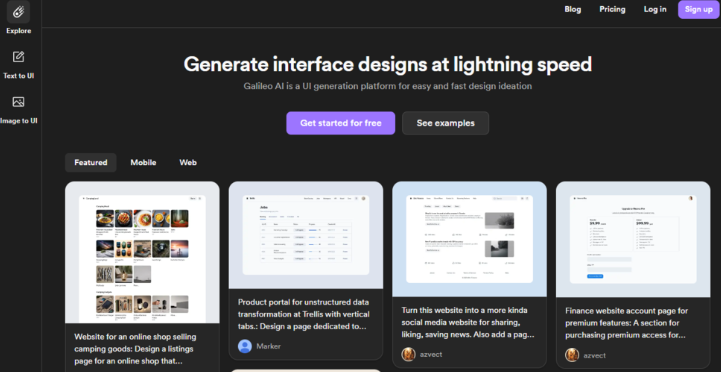Screen dimensions: 721x372
Task: Select the Text to UI pencil icon
Action: tap(18, 57)
